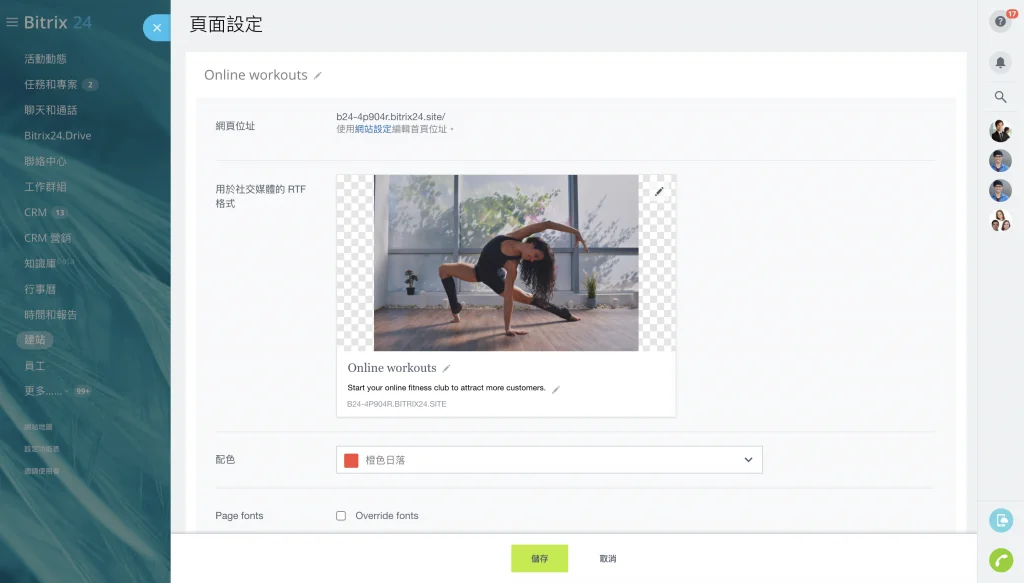This screenshot has width=1024, height=583.
Task: Enable the Override fonts checkbox
Action: (341, 516)
